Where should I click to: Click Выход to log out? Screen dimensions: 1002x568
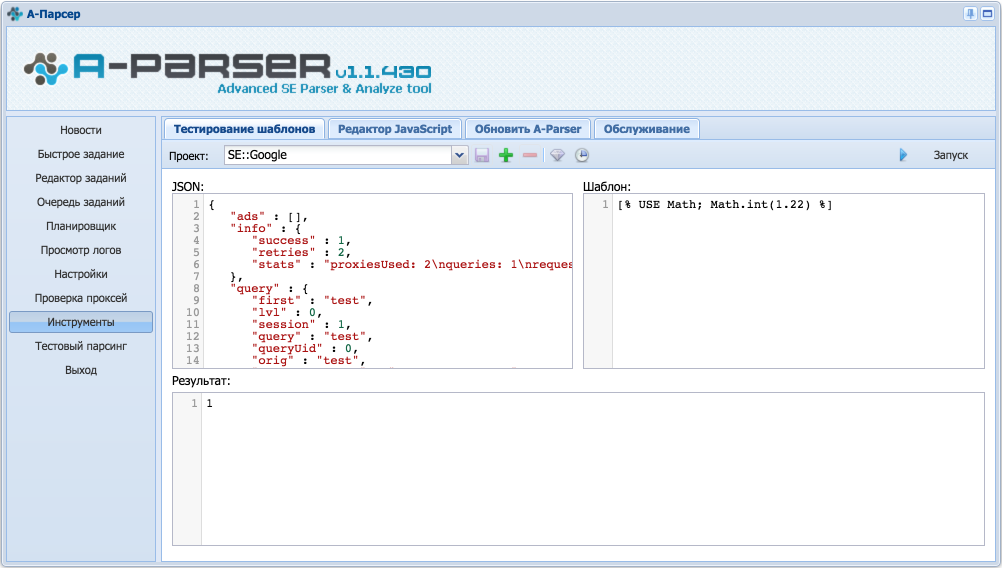[81, 370]
